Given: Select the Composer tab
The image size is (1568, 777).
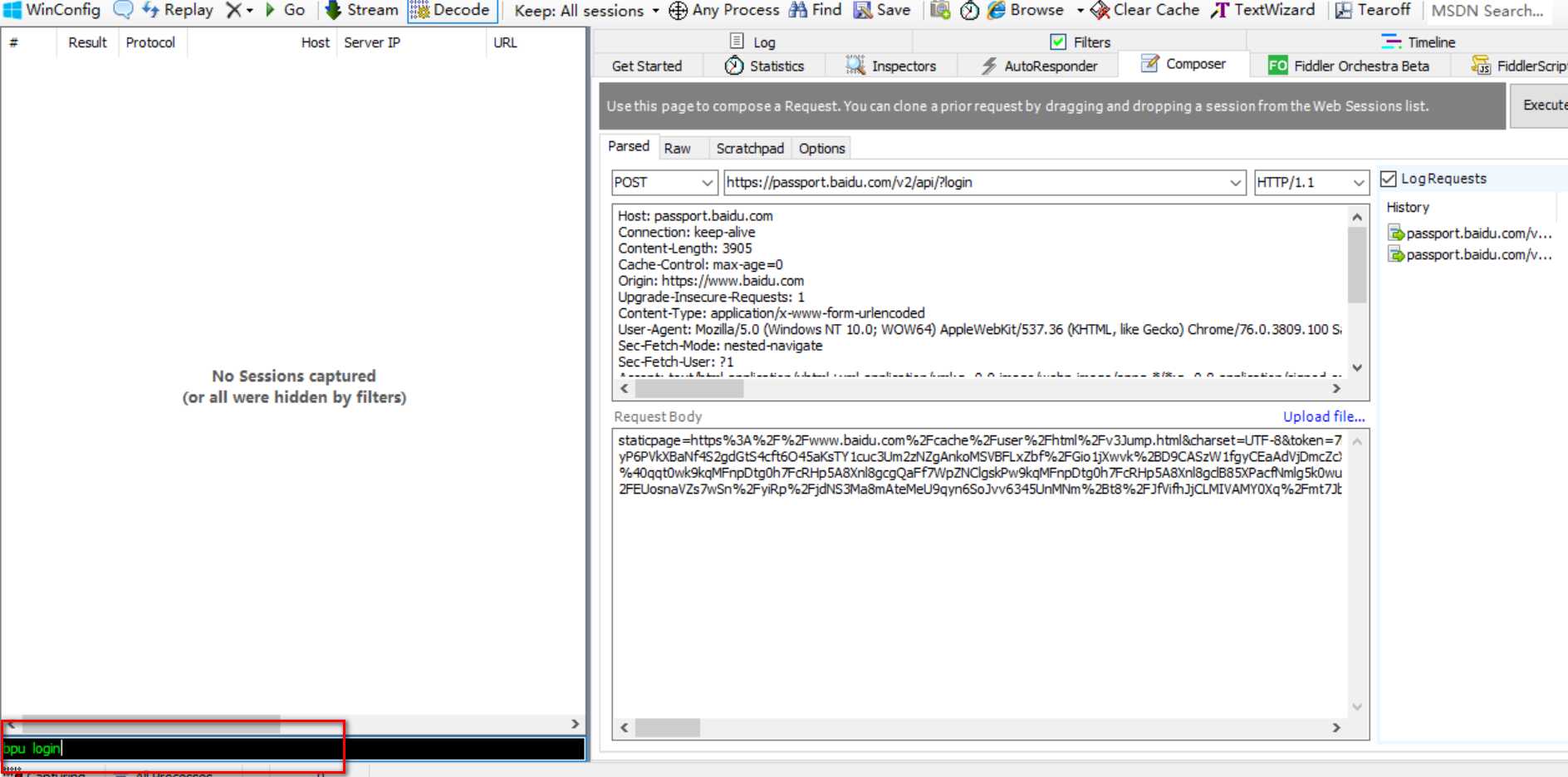Looking at the screenshot, I should click(1183, 64).
